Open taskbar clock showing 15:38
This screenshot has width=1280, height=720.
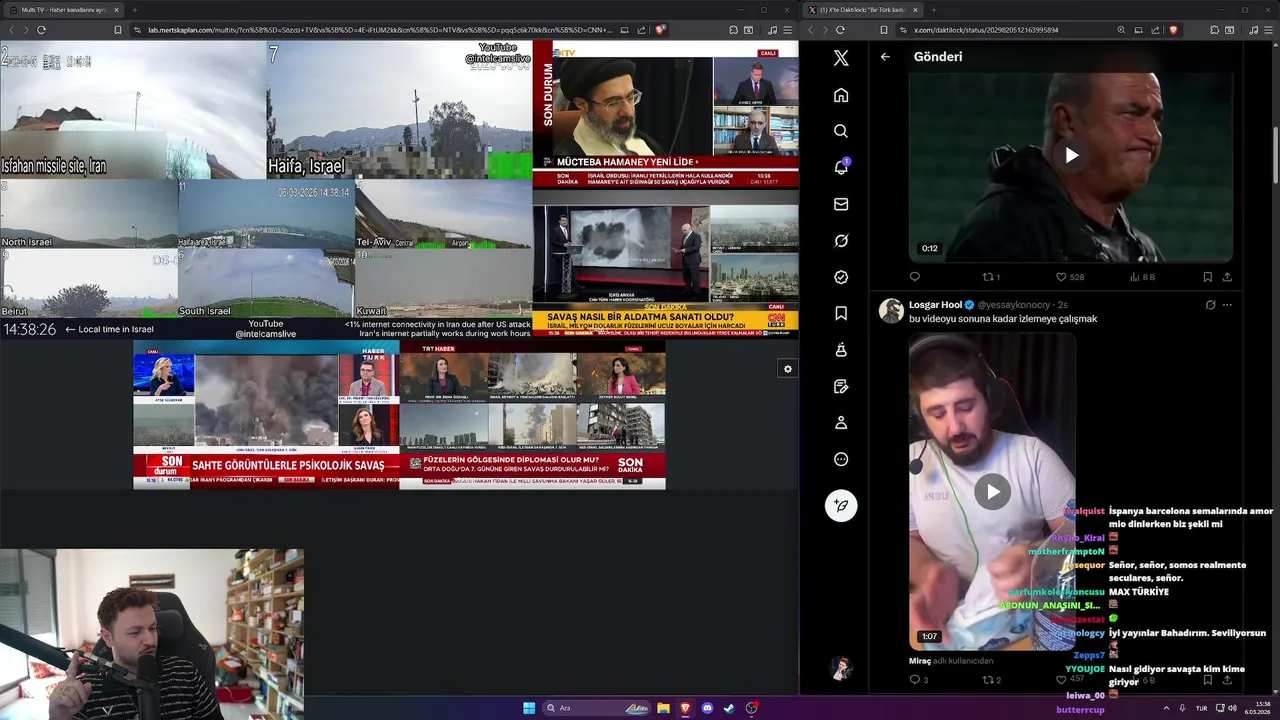[x=1257, y=708]
